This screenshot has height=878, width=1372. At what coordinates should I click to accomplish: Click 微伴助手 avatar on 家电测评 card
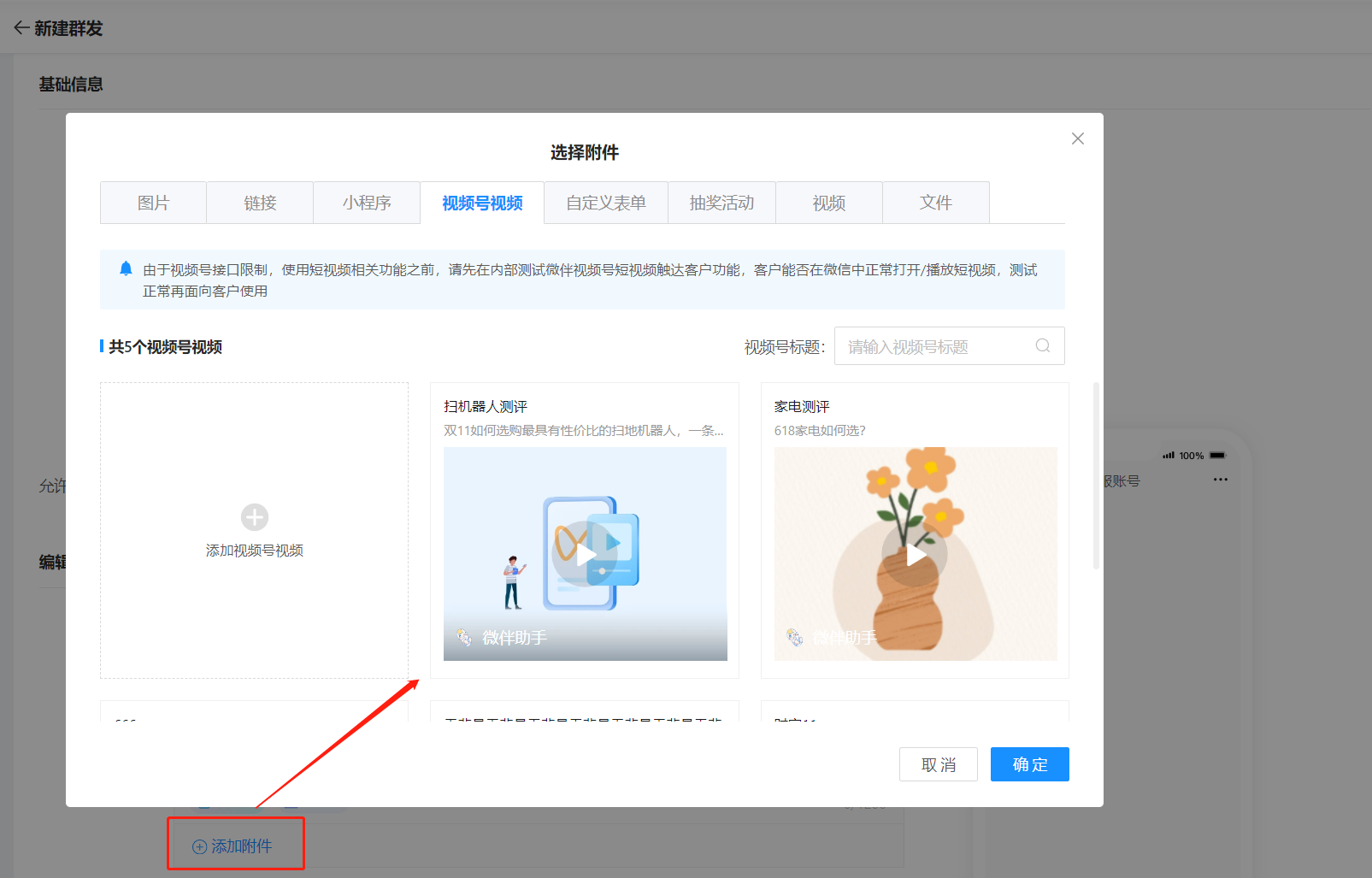coord(795,638)
